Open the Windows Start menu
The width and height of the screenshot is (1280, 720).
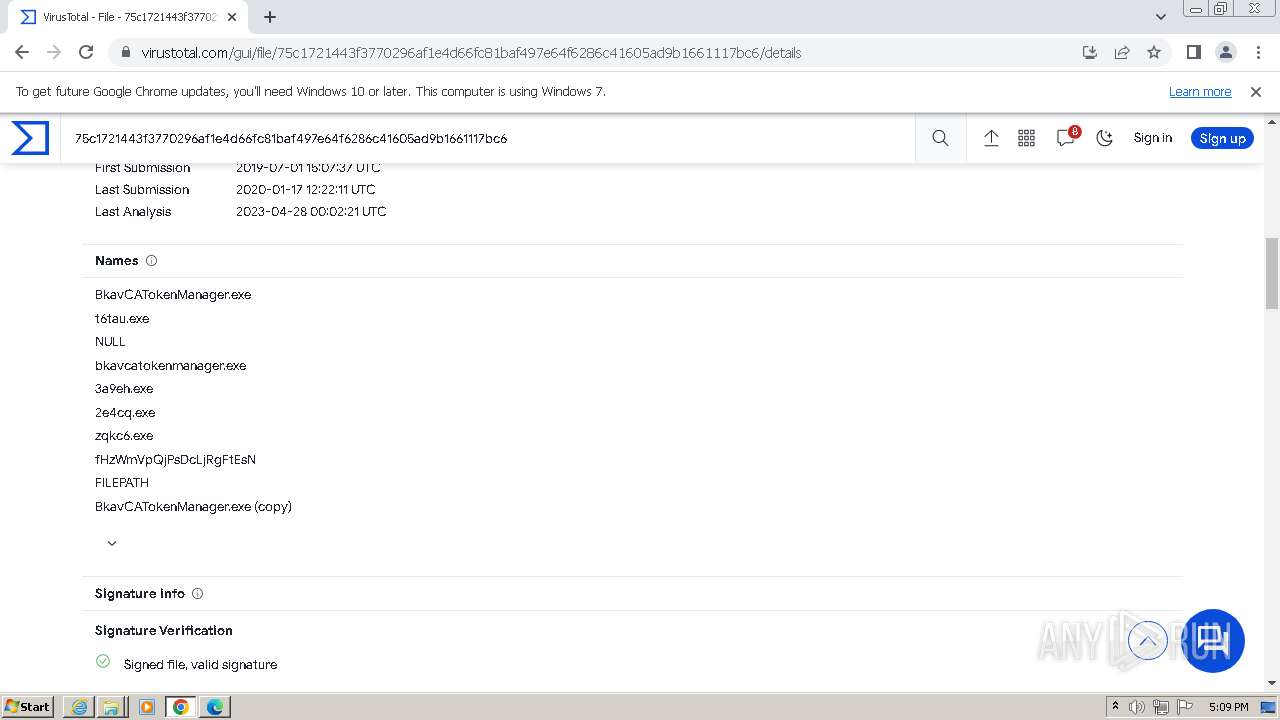click(28, 706)
